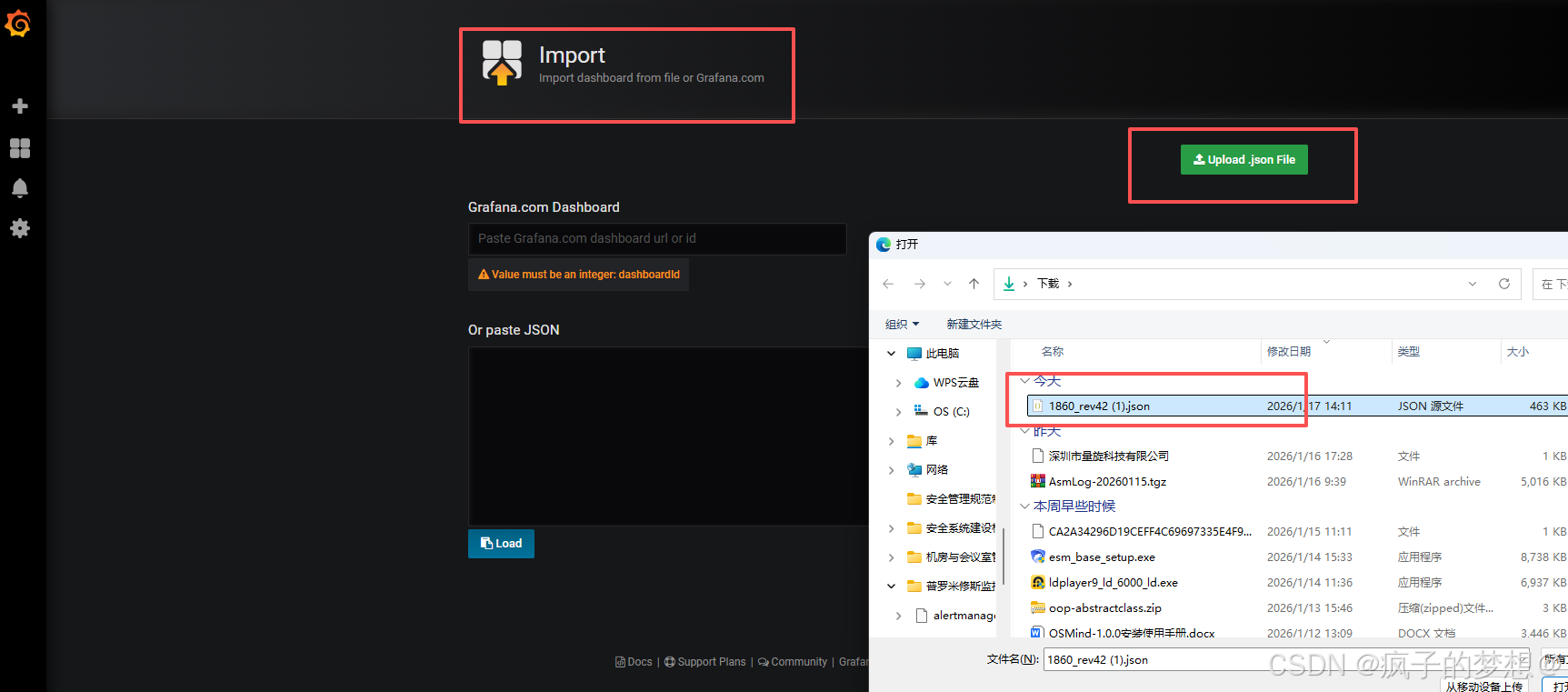This screenshot has height=692, width=1568.
Task: Click into the paste JSON text area
Action: click(668, 436)
